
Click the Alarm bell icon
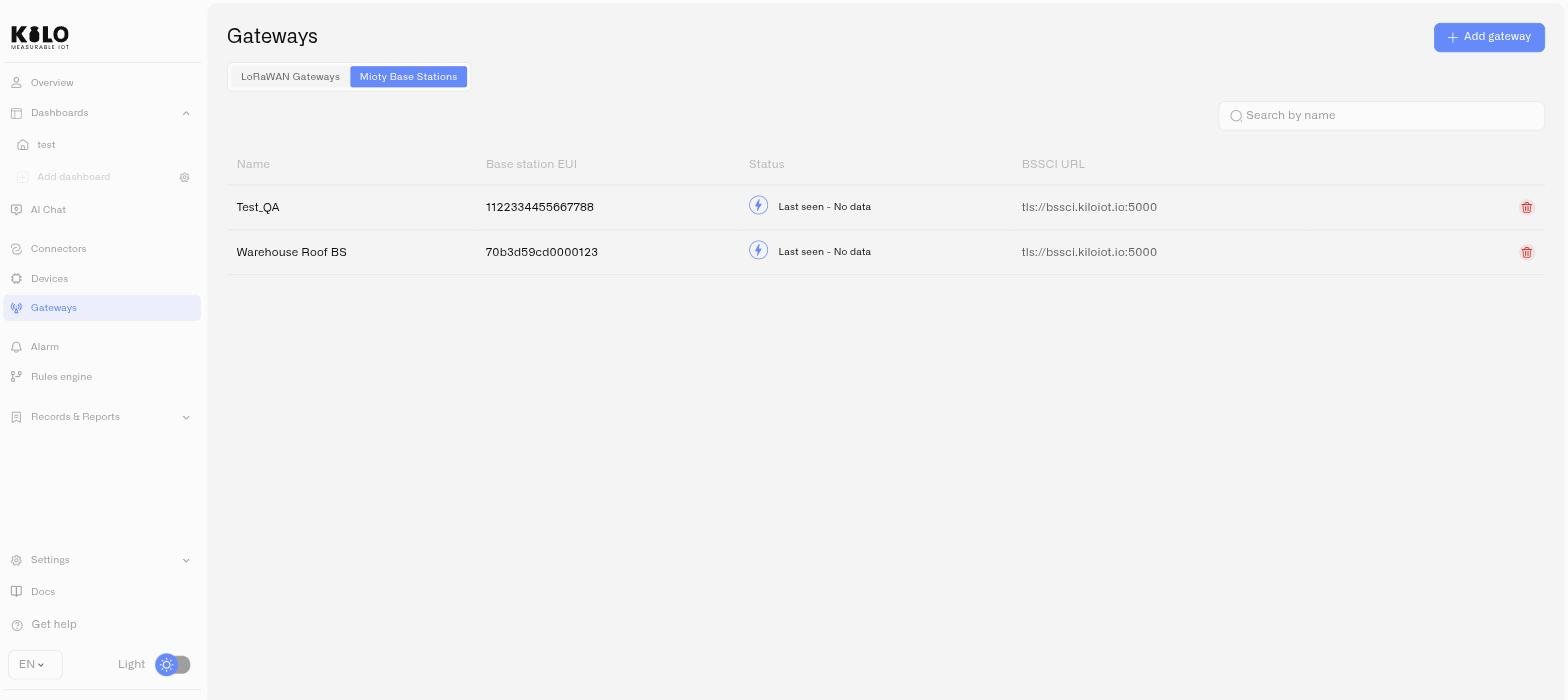pos(16,347)
